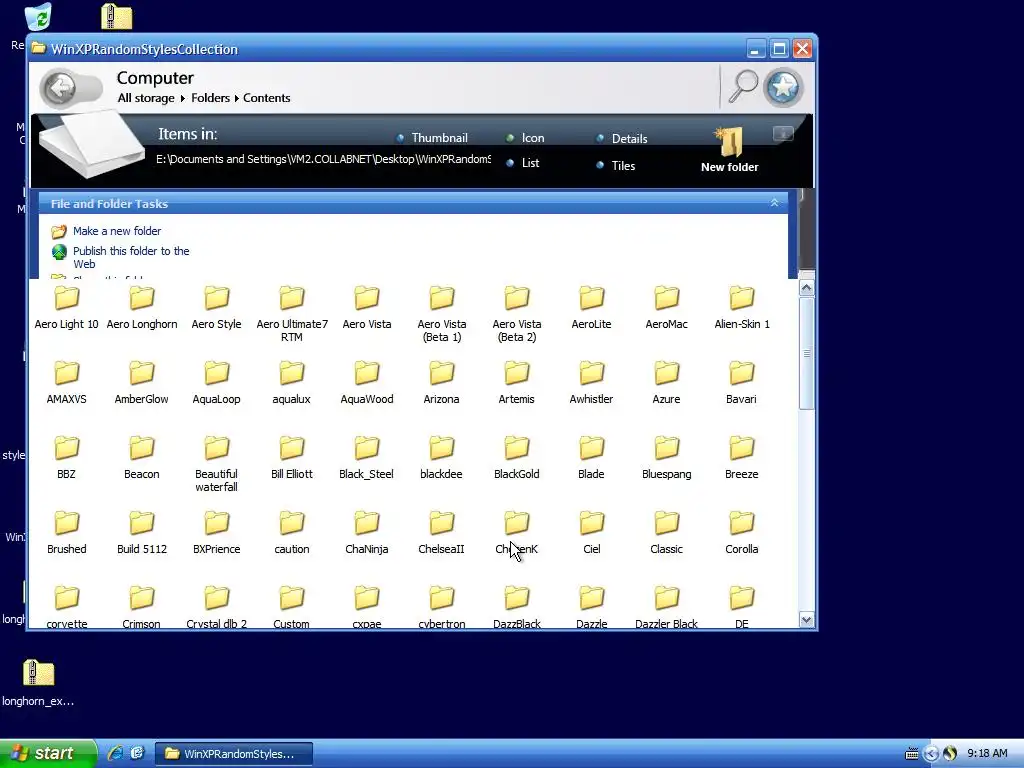Go back using the round back arrow button
Image resolution: width=1024 pixels, height=768 pixels.
click(x=62, y=88)
